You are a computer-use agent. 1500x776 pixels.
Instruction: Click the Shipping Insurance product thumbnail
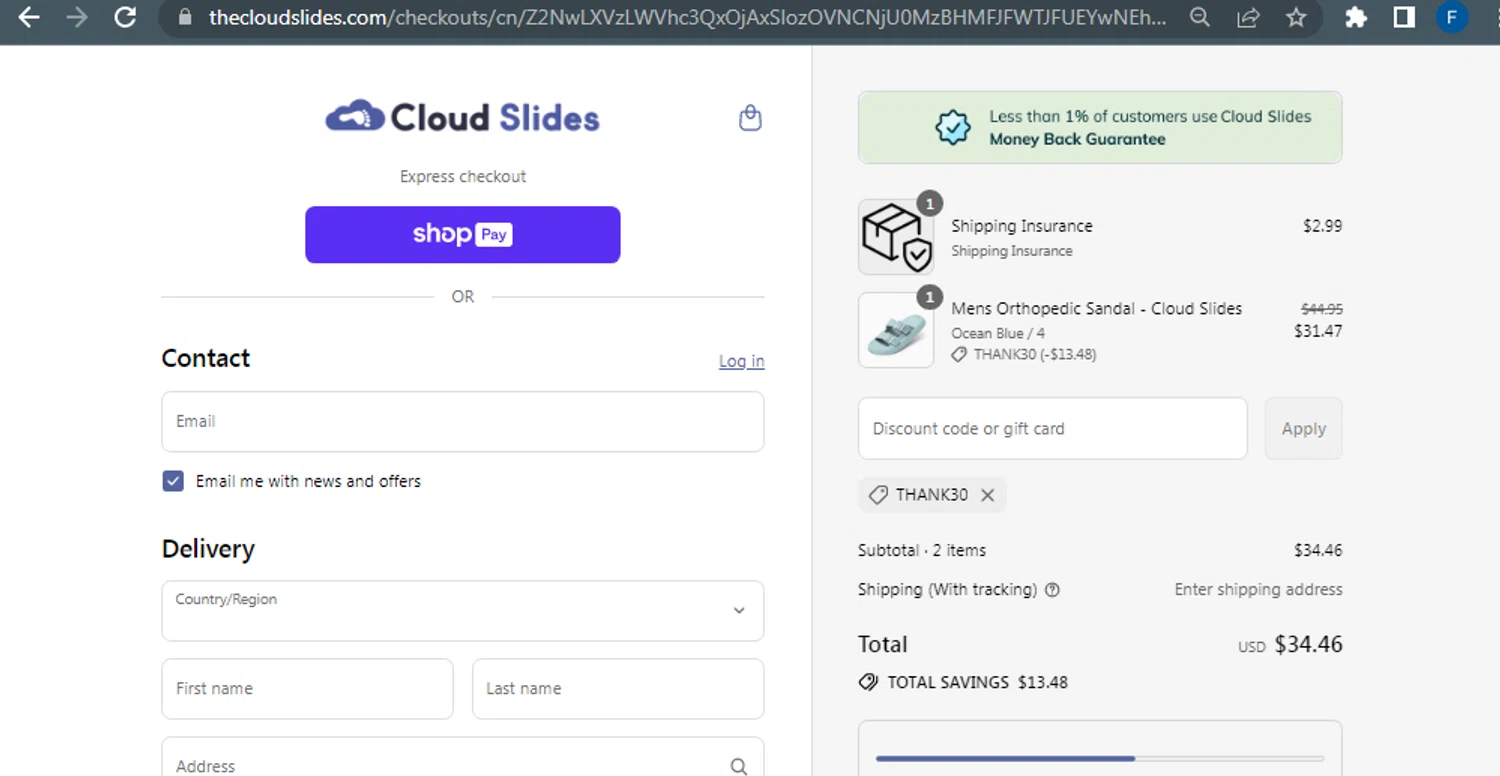point(896,237)
